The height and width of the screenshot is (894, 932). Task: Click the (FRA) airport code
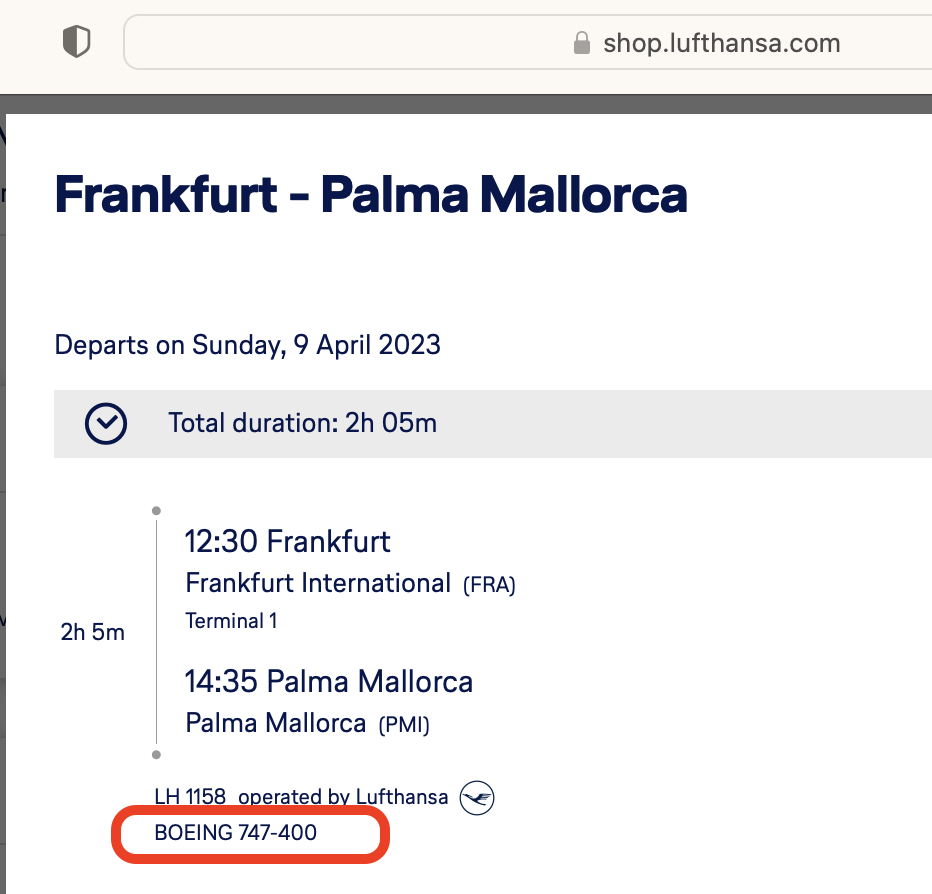(489, 585)
